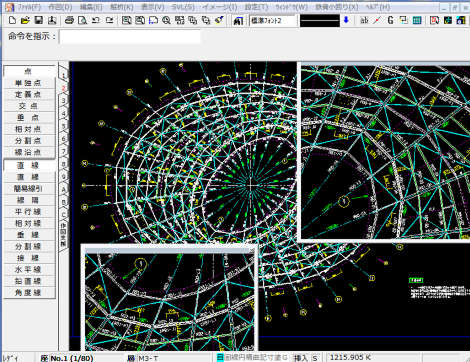Switch to side tab 3

coord(63,101)
